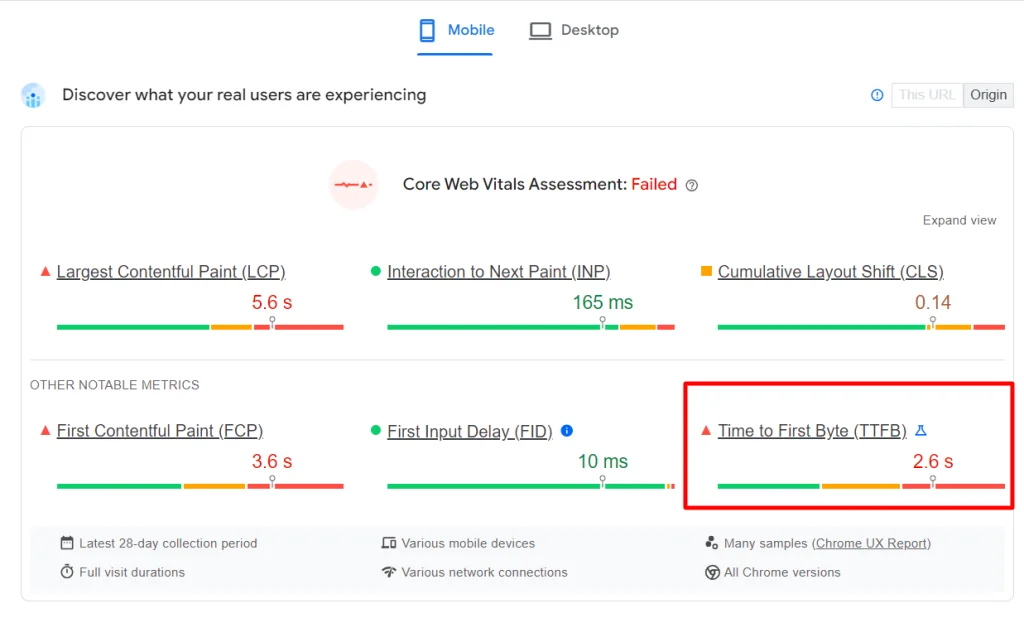The image size is (1024, 618).
Task: Click Expand view
Action: pyautogui.click(x=959, y=220)
